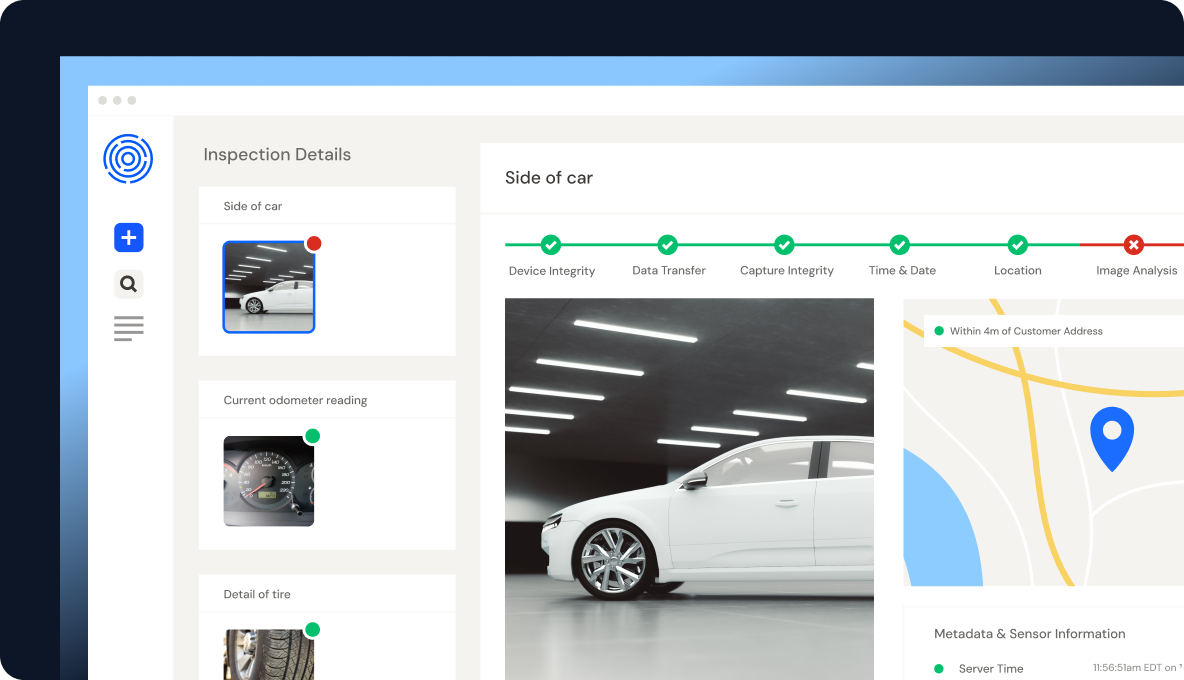Click the red status dot on Side of car thumbnail
Viewport: 1184px width, 680px height.
pyautogui.click(x=313, y=243)
